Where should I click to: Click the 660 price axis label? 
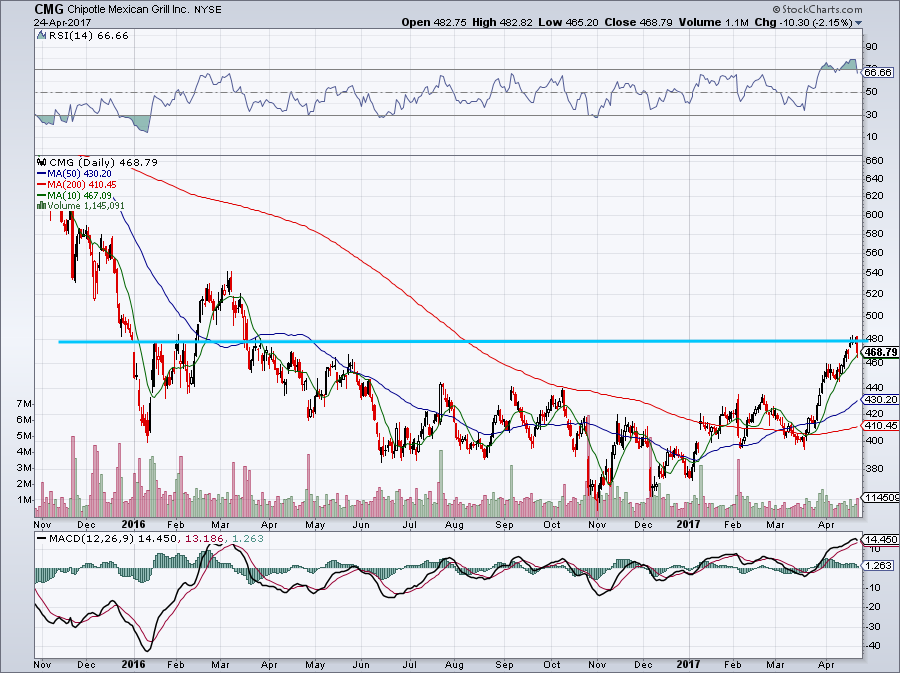tap(875, 161)
